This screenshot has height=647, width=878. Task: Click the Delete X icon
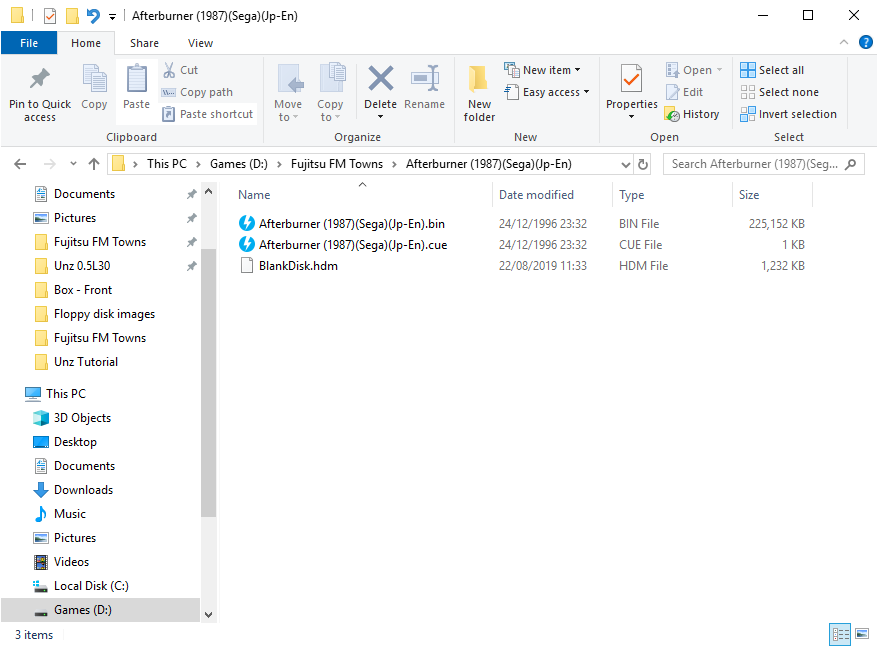click(380, 78)
